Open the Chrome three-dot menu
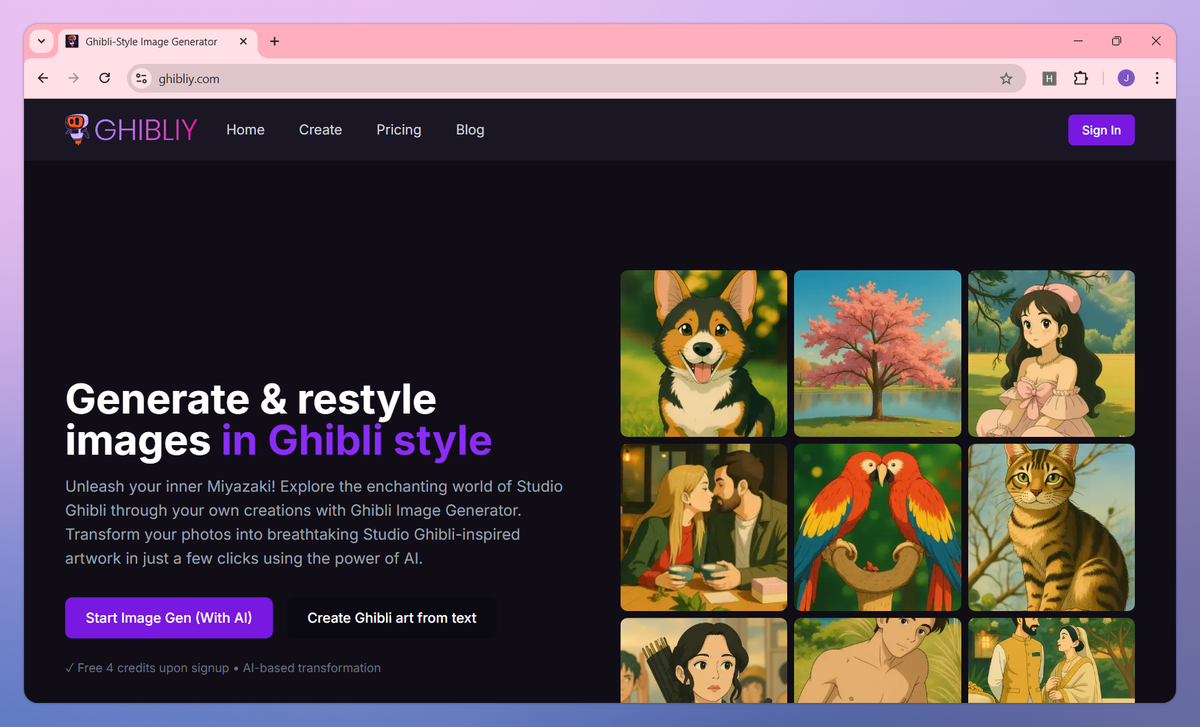This screenshot has width=1200, height=727. 1157,78
